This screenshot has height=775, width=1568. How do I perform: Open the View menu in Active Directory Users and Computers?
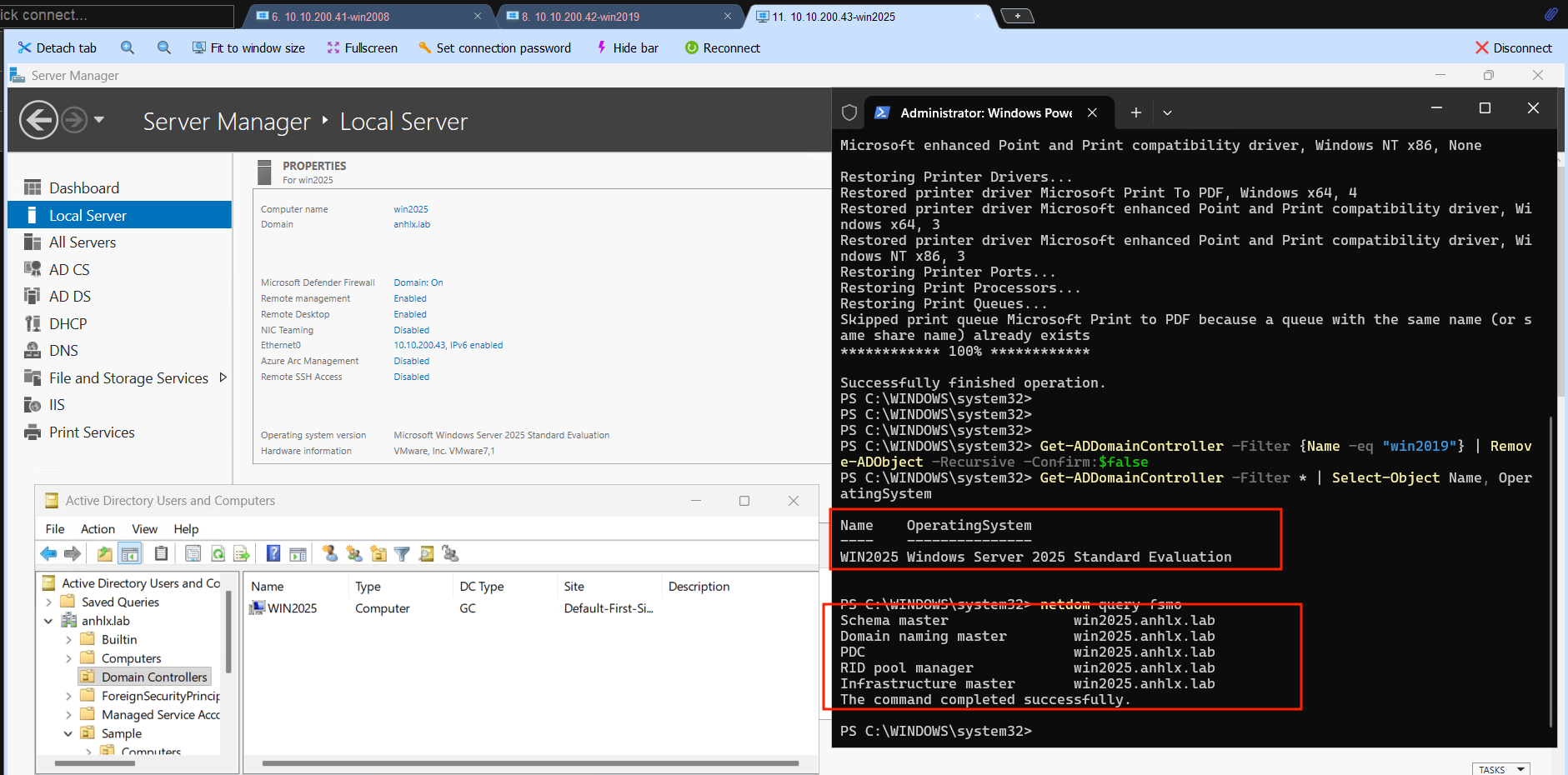(144, 529)
